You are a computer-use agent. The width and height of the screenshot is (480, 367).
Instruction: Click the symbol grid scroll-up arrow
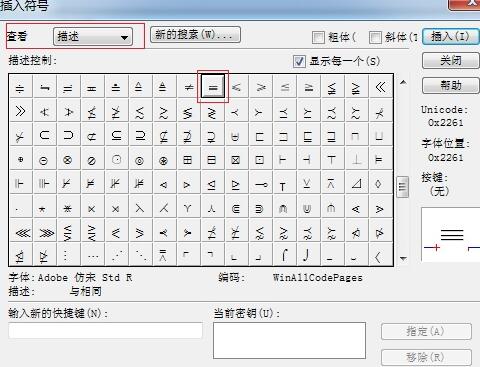pos(403,82)
